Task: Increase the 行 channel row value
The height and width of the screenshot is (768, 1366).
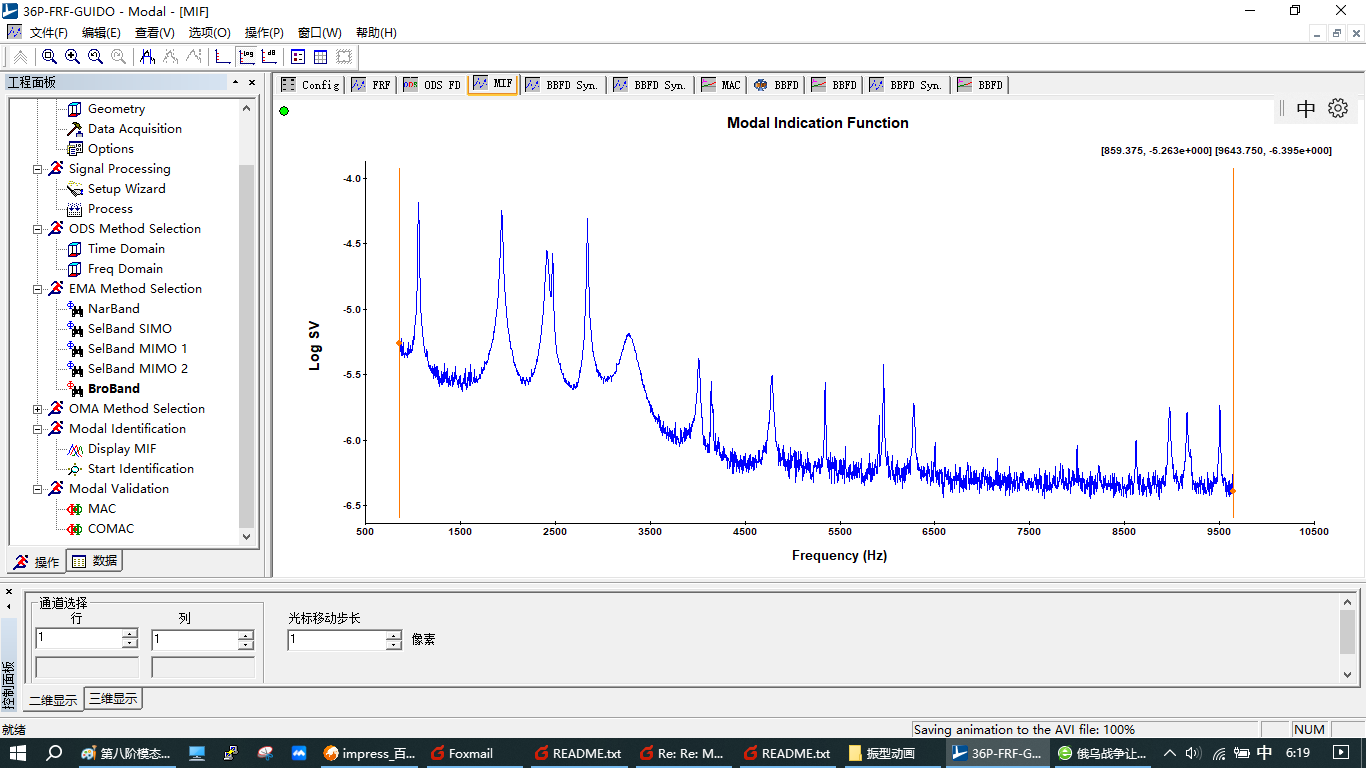Action: coord(130,633)
